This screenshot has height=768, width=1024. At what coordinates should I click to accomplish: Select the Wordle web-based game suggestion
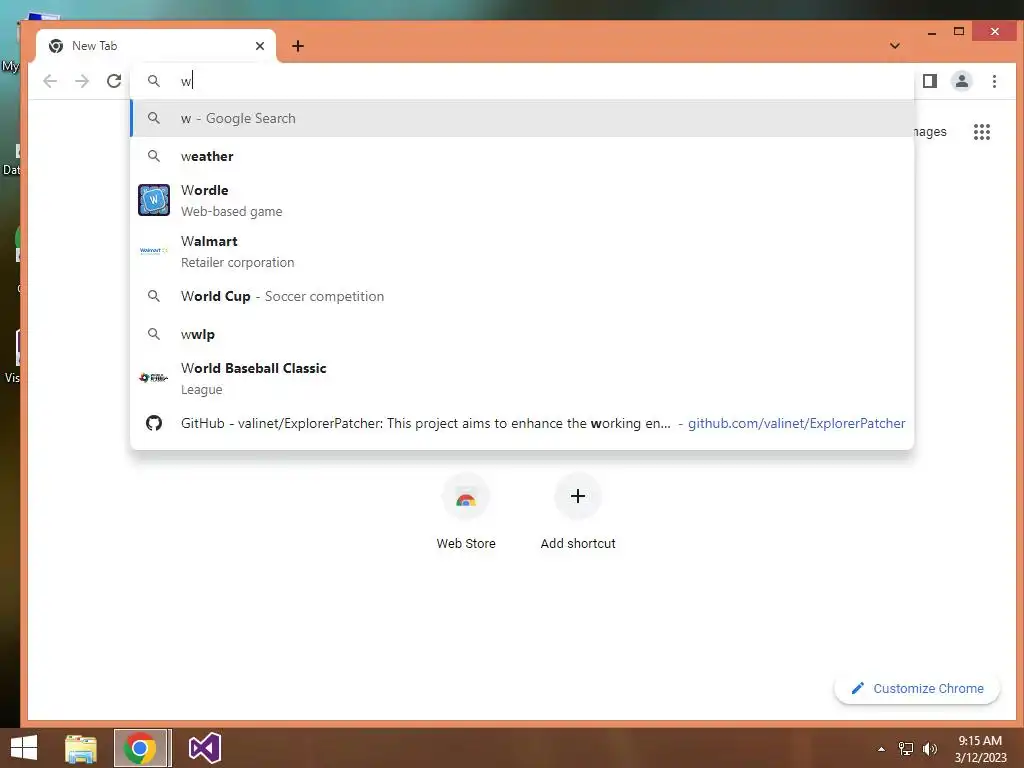coord(522,200)
